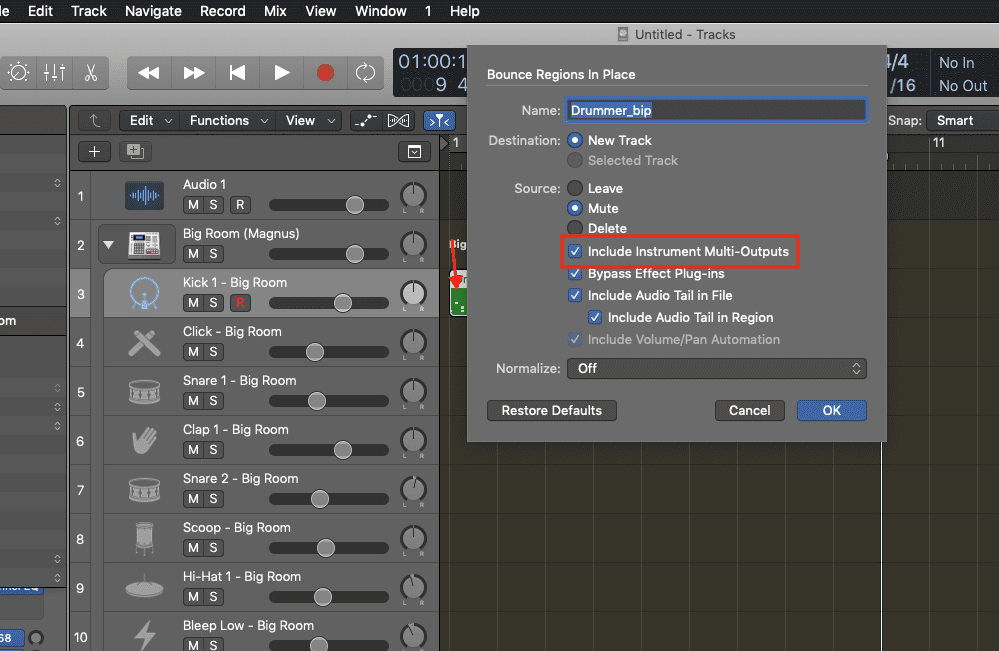Click the No In MIDI display
Image resolution: width=999 pixels, height=651 pixels.
click(956, 62)
